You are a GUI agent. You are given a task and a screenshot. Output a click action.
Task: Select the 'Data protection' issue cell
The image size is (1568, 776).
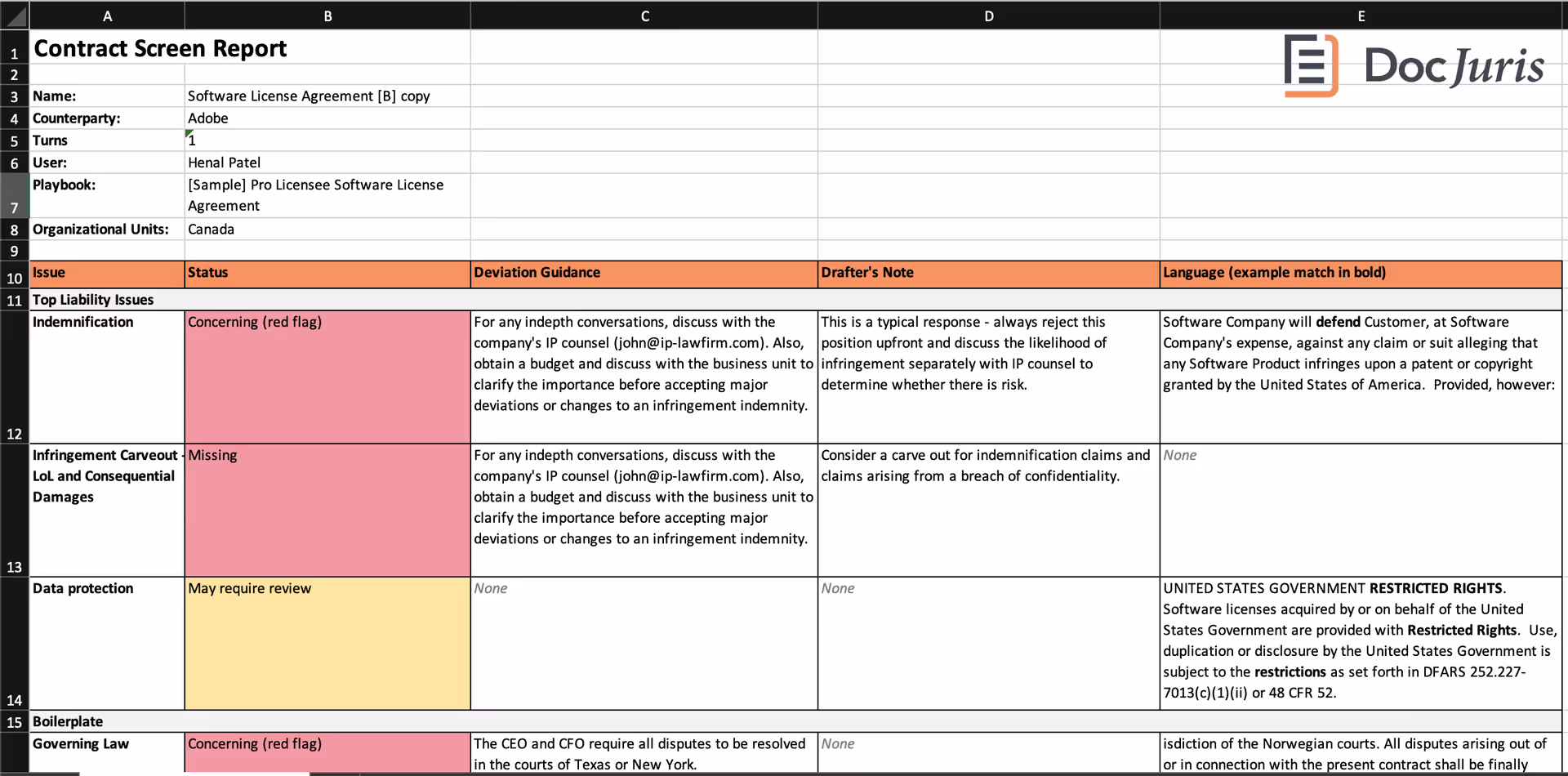click(107, 644)
